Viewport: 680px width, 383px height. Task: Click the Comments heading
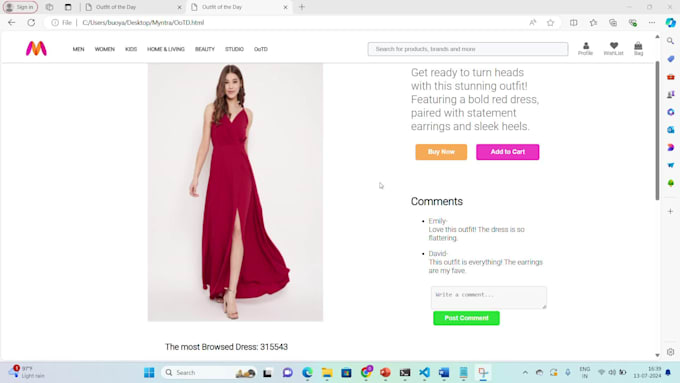pos(437,202)
